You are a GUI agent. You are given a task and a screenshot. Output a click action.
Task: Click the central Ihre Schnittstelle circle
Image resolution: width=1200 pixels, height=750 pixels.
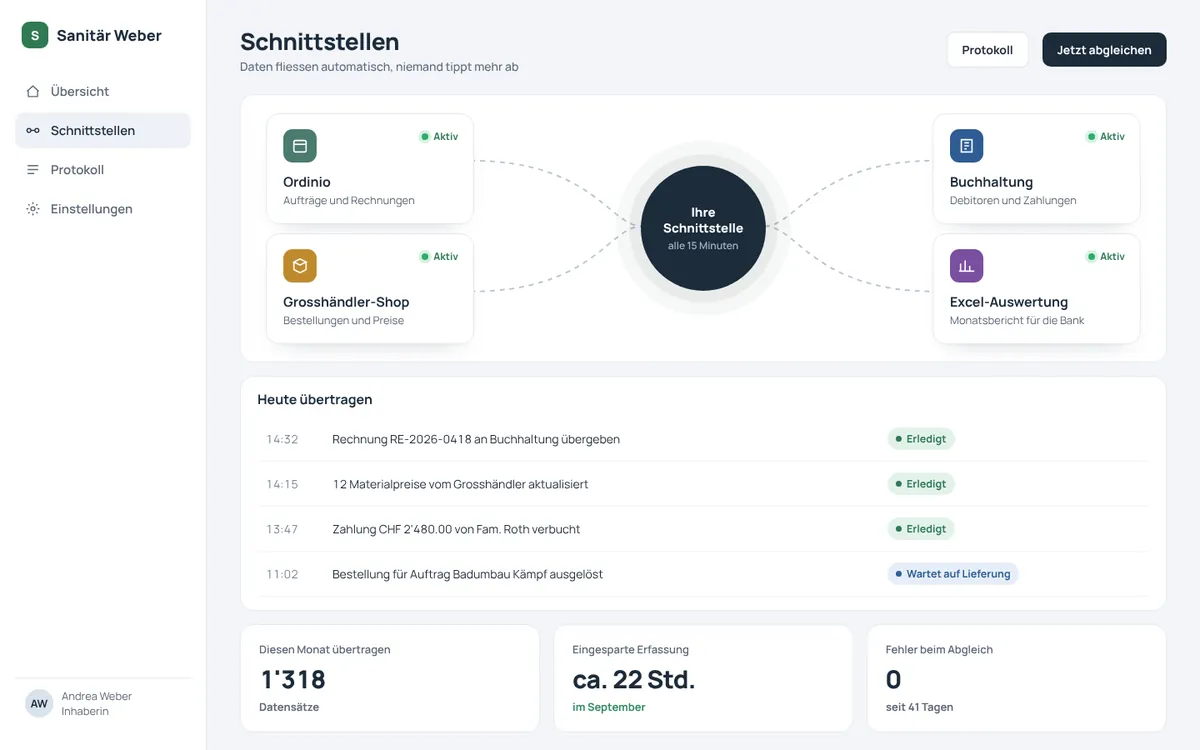click(x=703, y=228)
